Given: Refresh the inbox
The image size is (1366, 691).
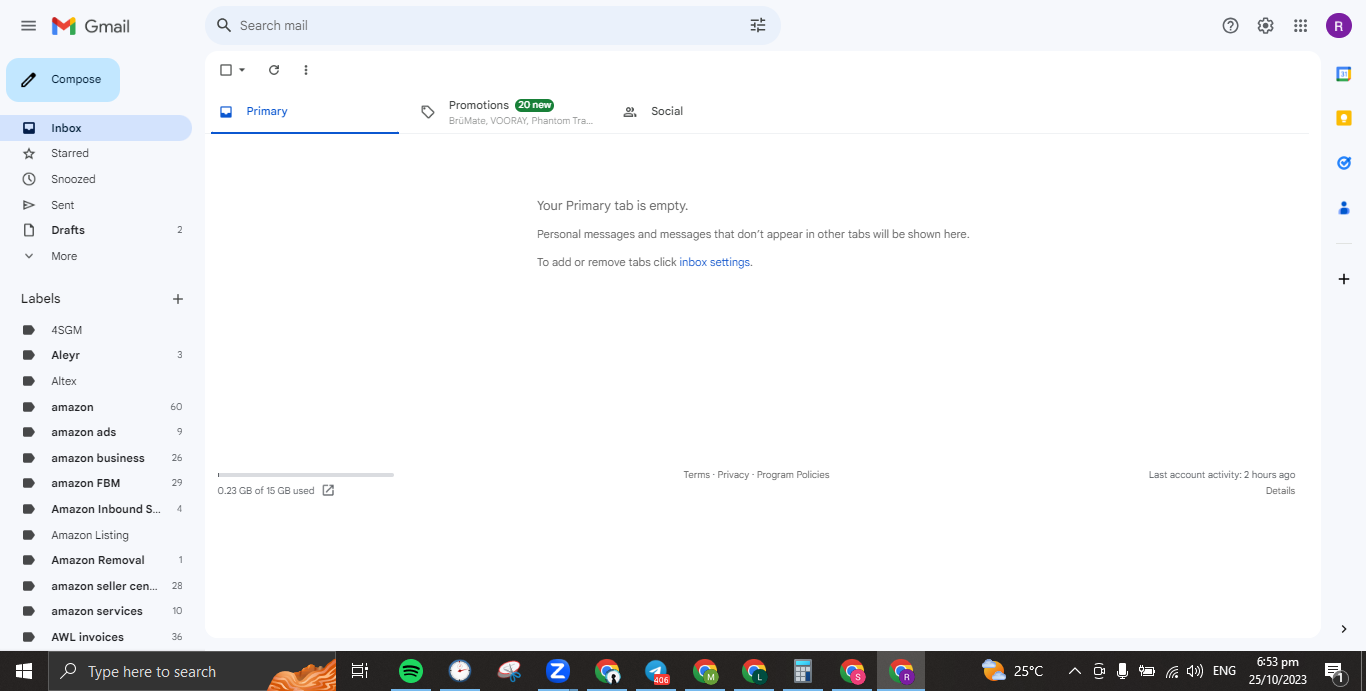Looking at the screenshot, I should point(274,70).
